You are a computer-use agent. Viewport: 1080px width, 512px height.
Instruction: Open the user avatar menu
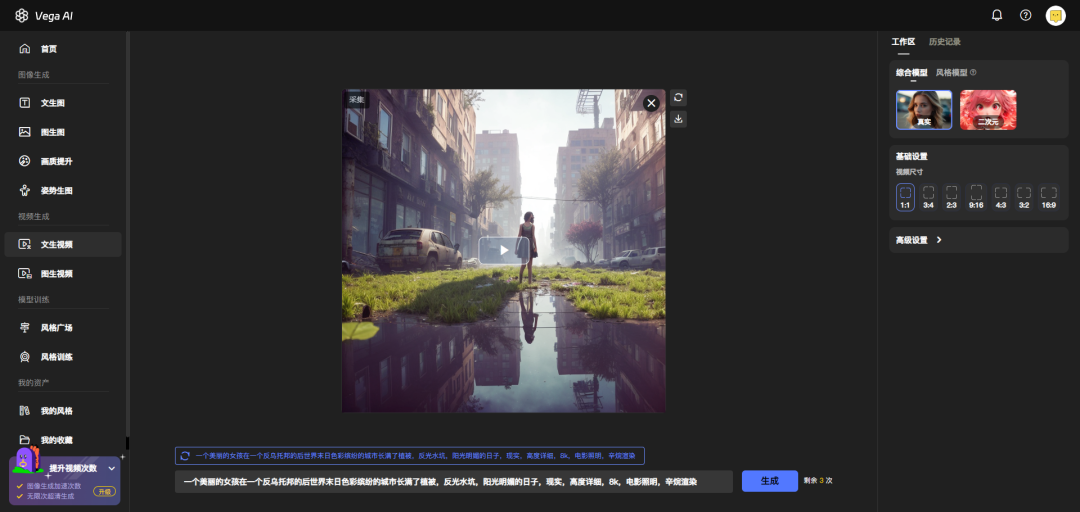click(x=1055, y=15)
